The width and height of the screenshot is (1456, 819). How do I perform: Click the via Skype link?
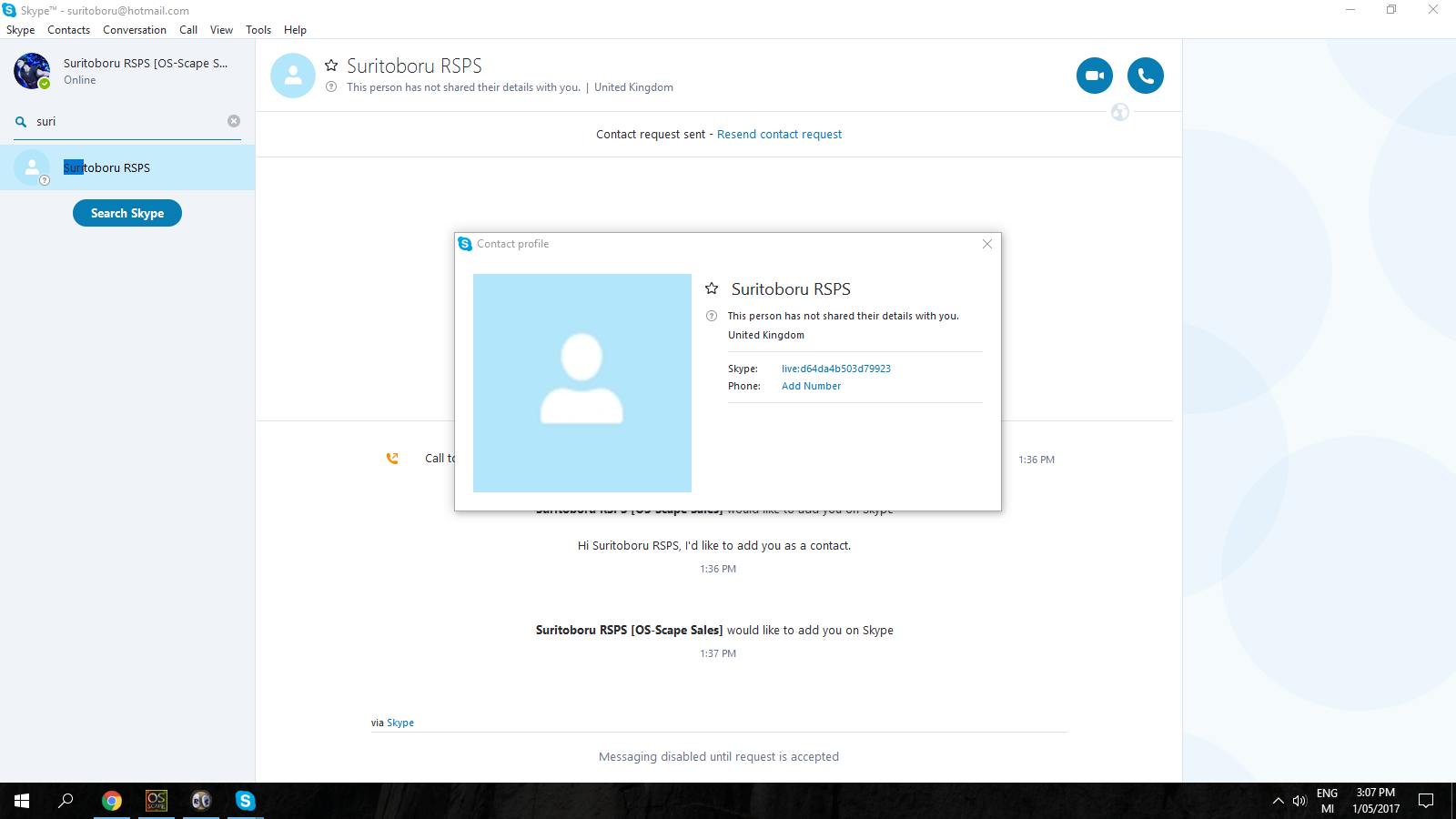pyautogui.click(x=400, y=723)
